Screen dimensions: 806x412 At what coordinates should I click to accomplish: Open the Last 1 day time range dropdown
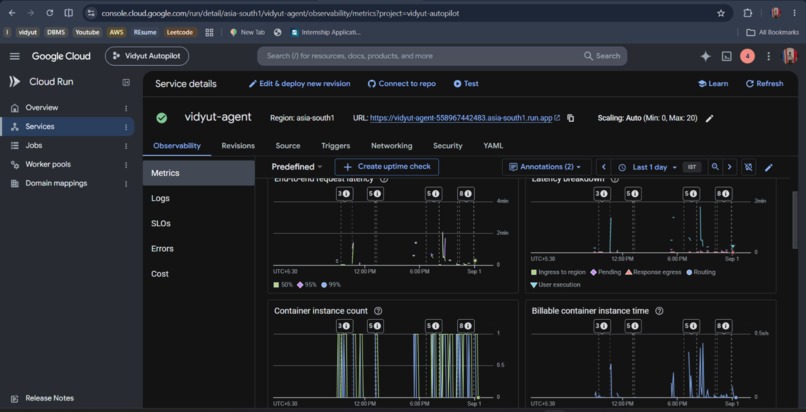[x=647, y=167]
